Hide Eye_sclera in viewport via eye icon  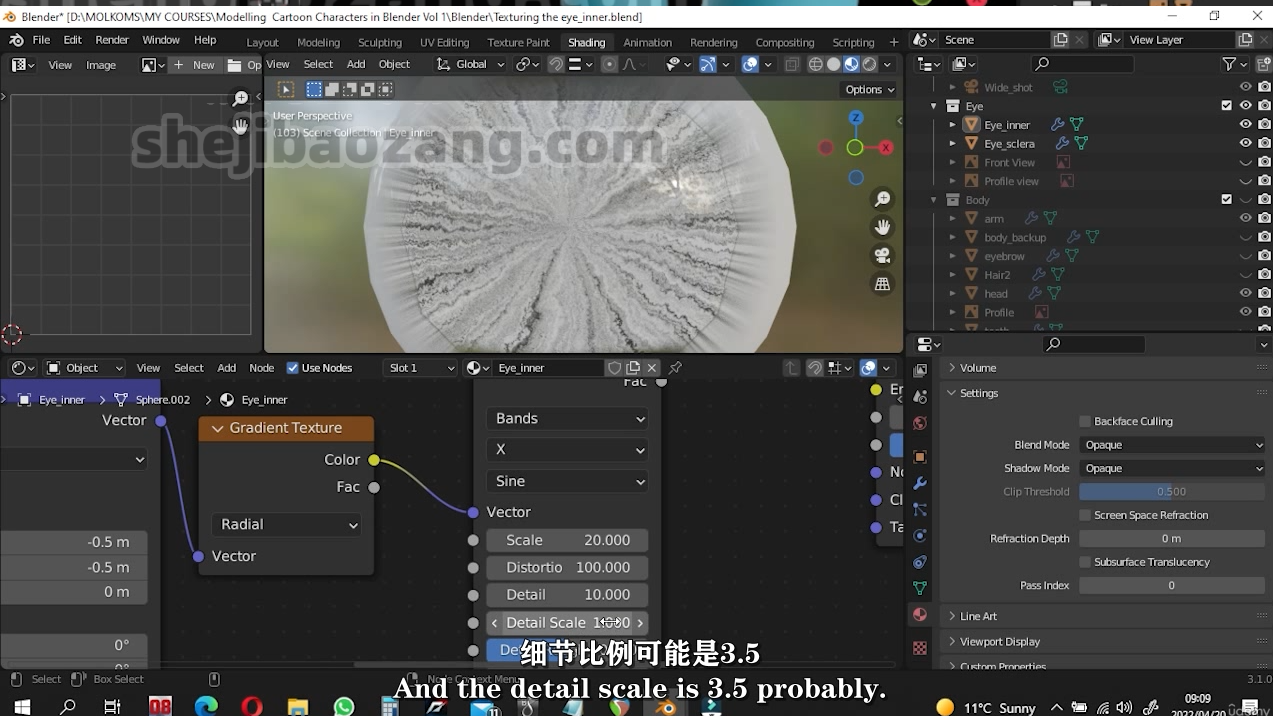(x=1246, y=144)
